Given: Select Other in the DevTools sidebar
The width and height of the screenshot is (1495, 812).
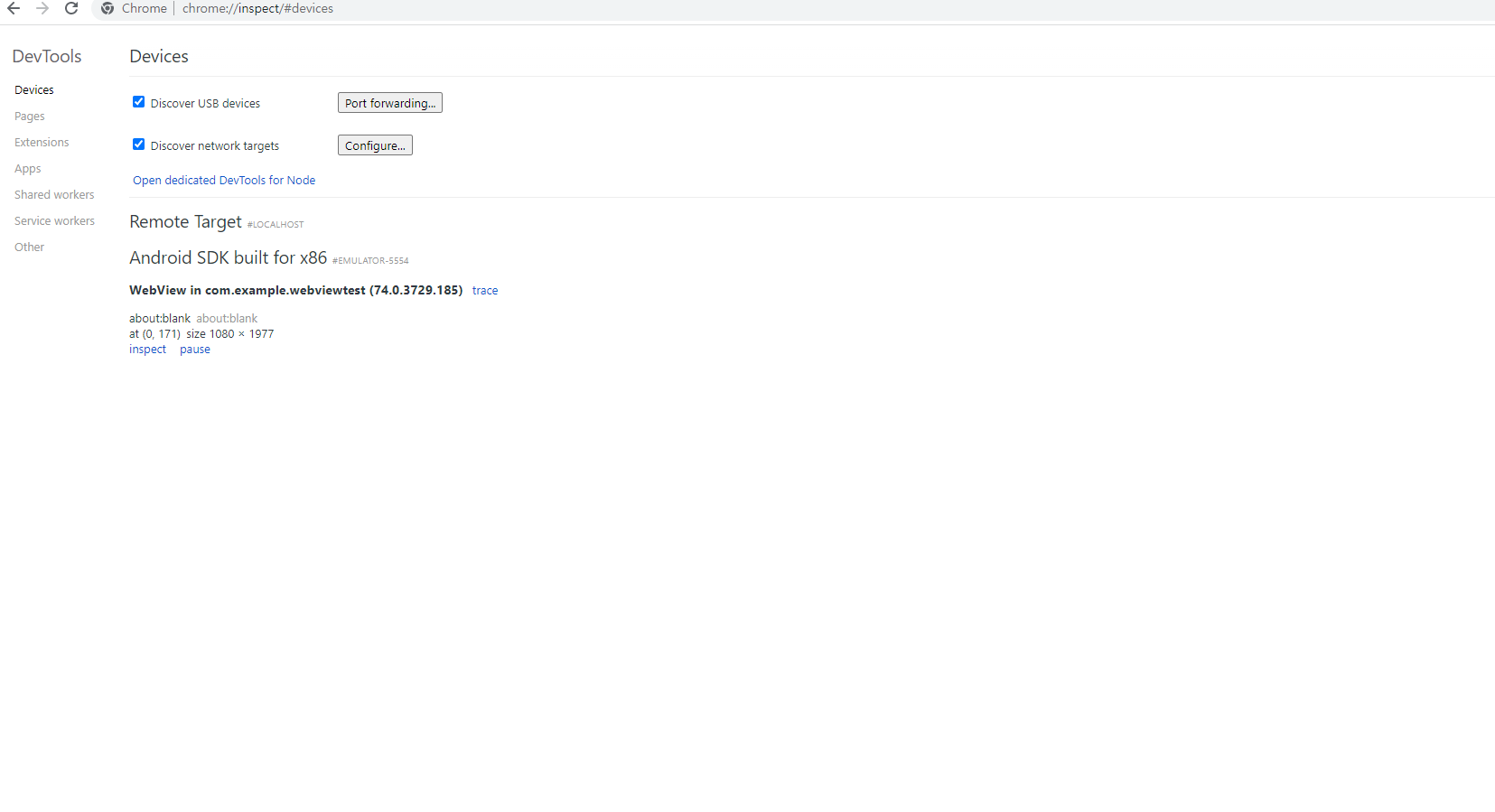Looking at the screenshot, I should (x=29, y=247).
